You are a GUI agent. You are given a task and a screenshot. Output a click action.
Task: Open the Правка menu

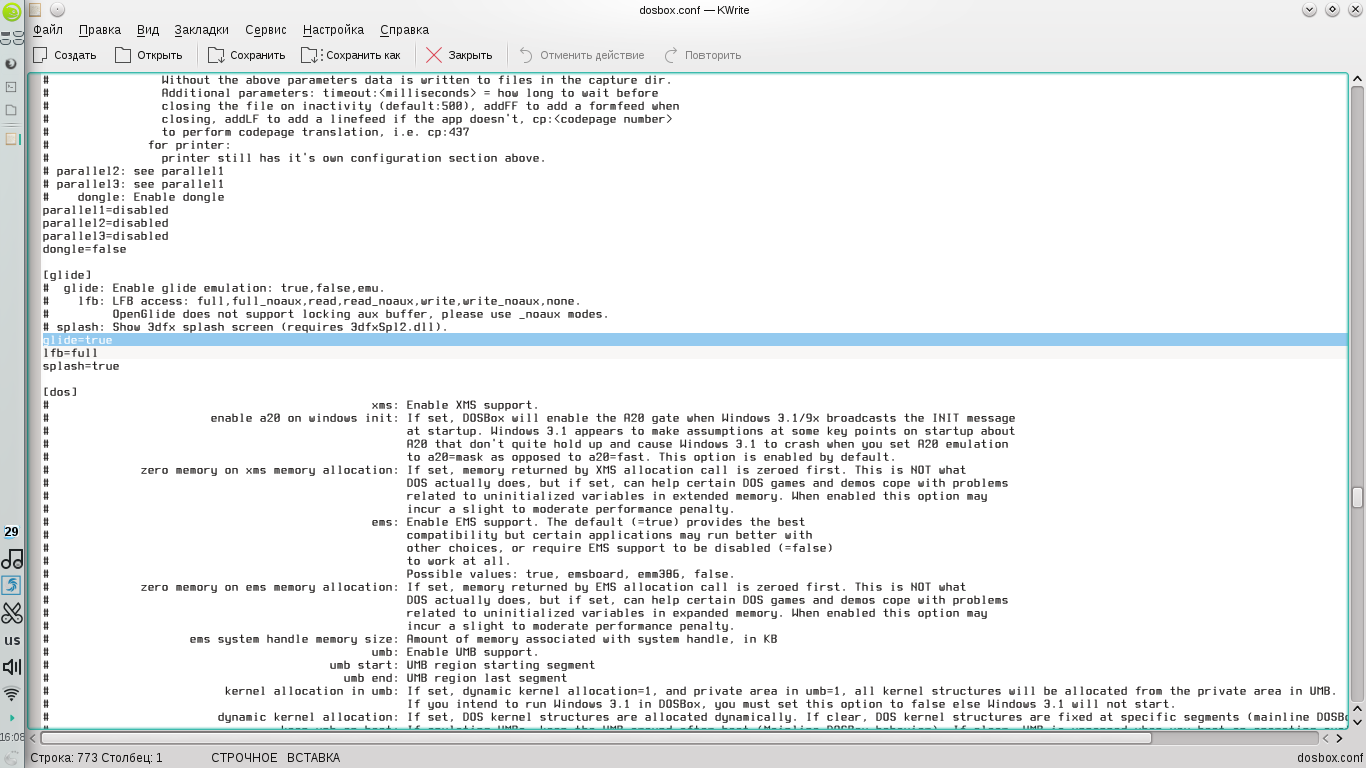point(99,30)
